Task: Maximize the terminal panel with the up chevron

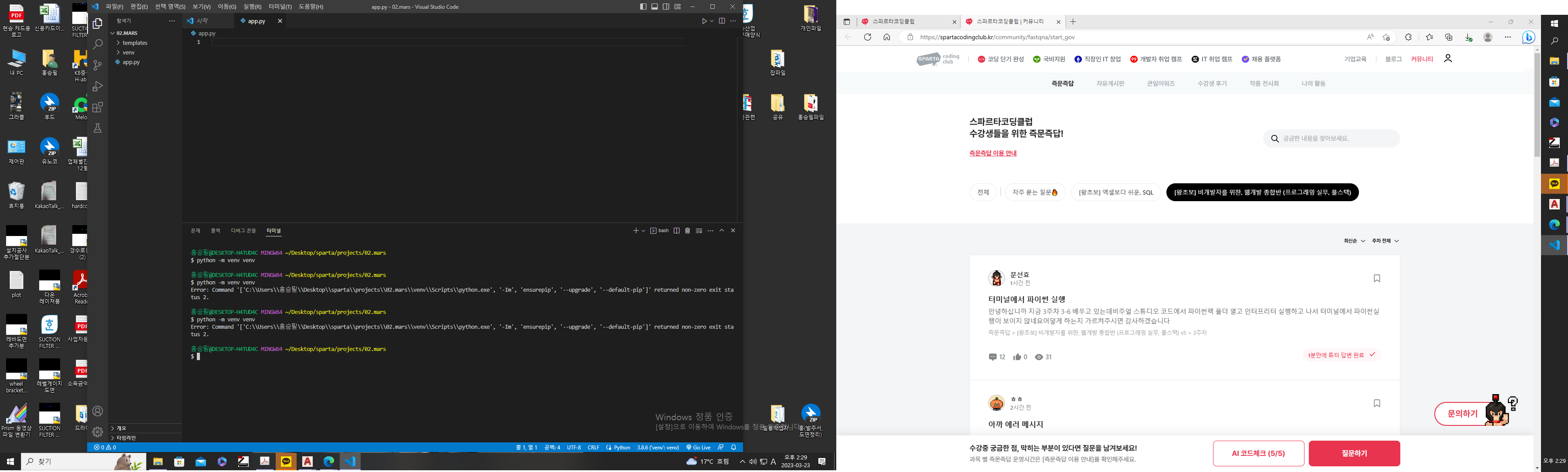Action: pos(722,230)
